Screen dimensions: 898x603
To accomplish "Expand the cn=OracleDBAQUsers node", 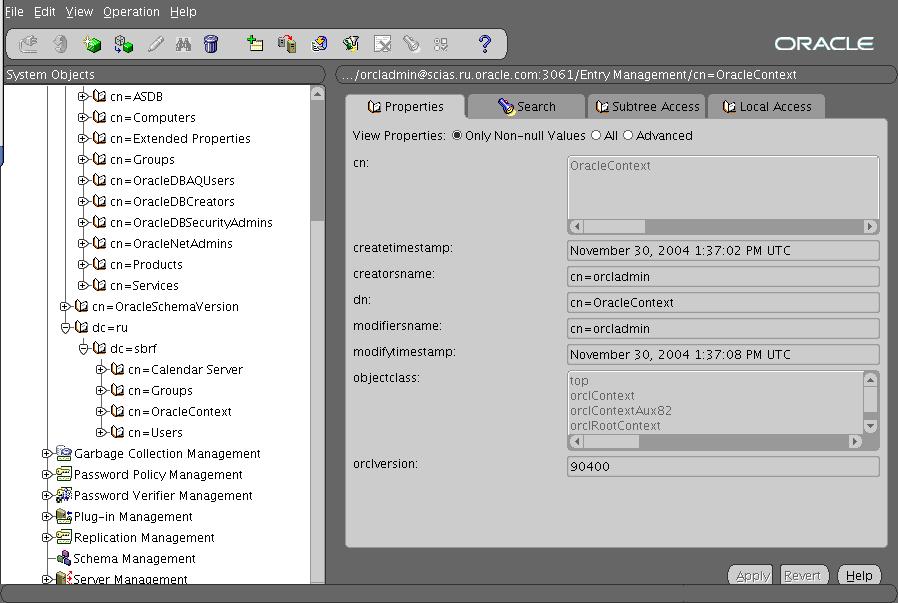I will (82, 180).
